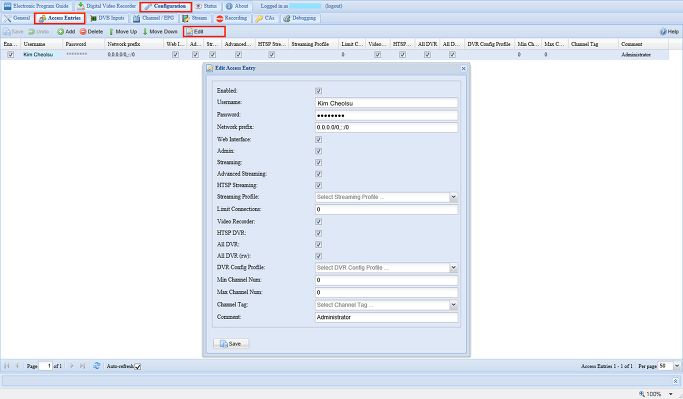Toggle Video Recorder checkbox in dialog

(318, 221)
